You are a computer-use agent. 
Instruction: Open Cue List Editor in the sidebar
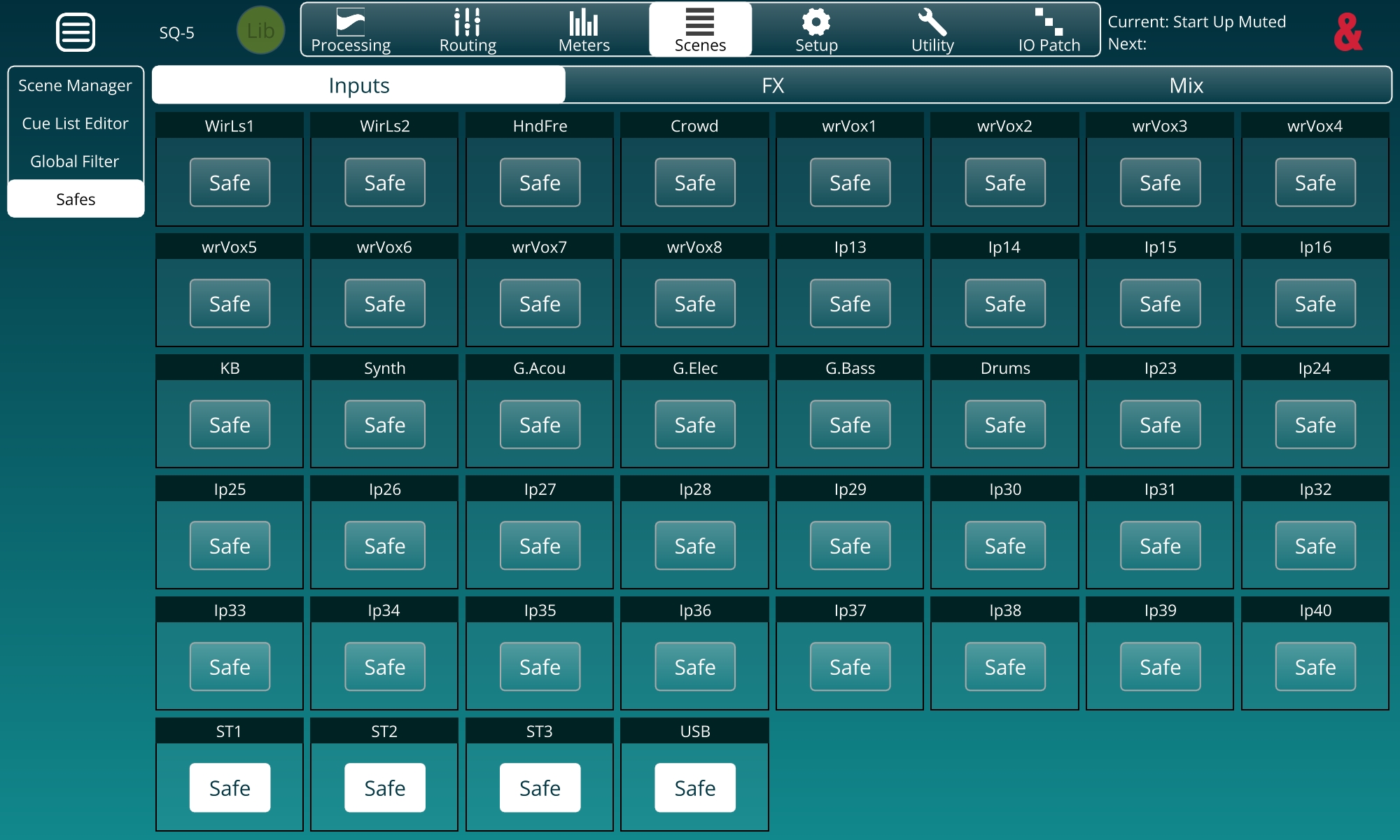(x=75, y=123)
